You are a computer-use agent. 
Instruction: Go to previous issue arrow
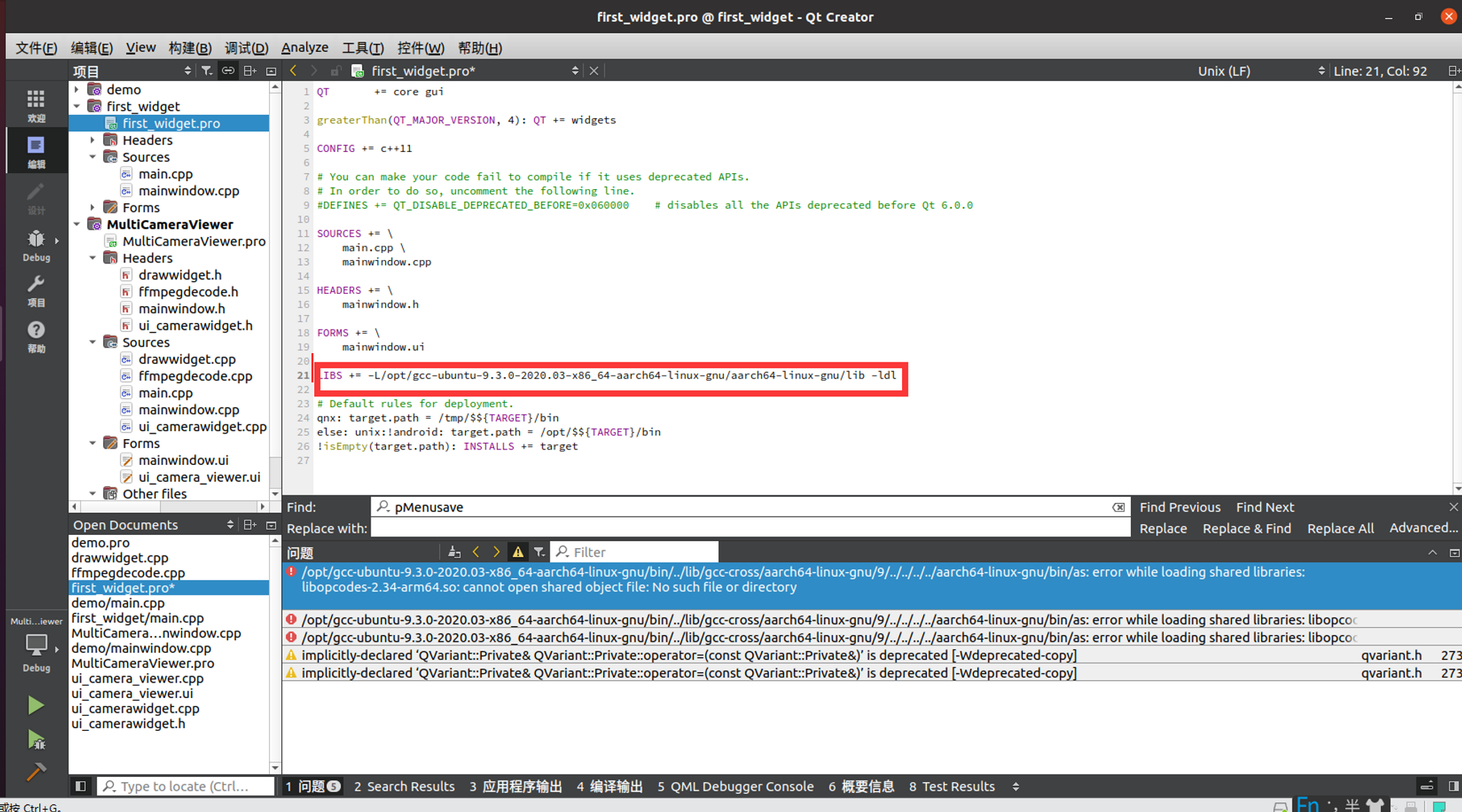point(476,552)
